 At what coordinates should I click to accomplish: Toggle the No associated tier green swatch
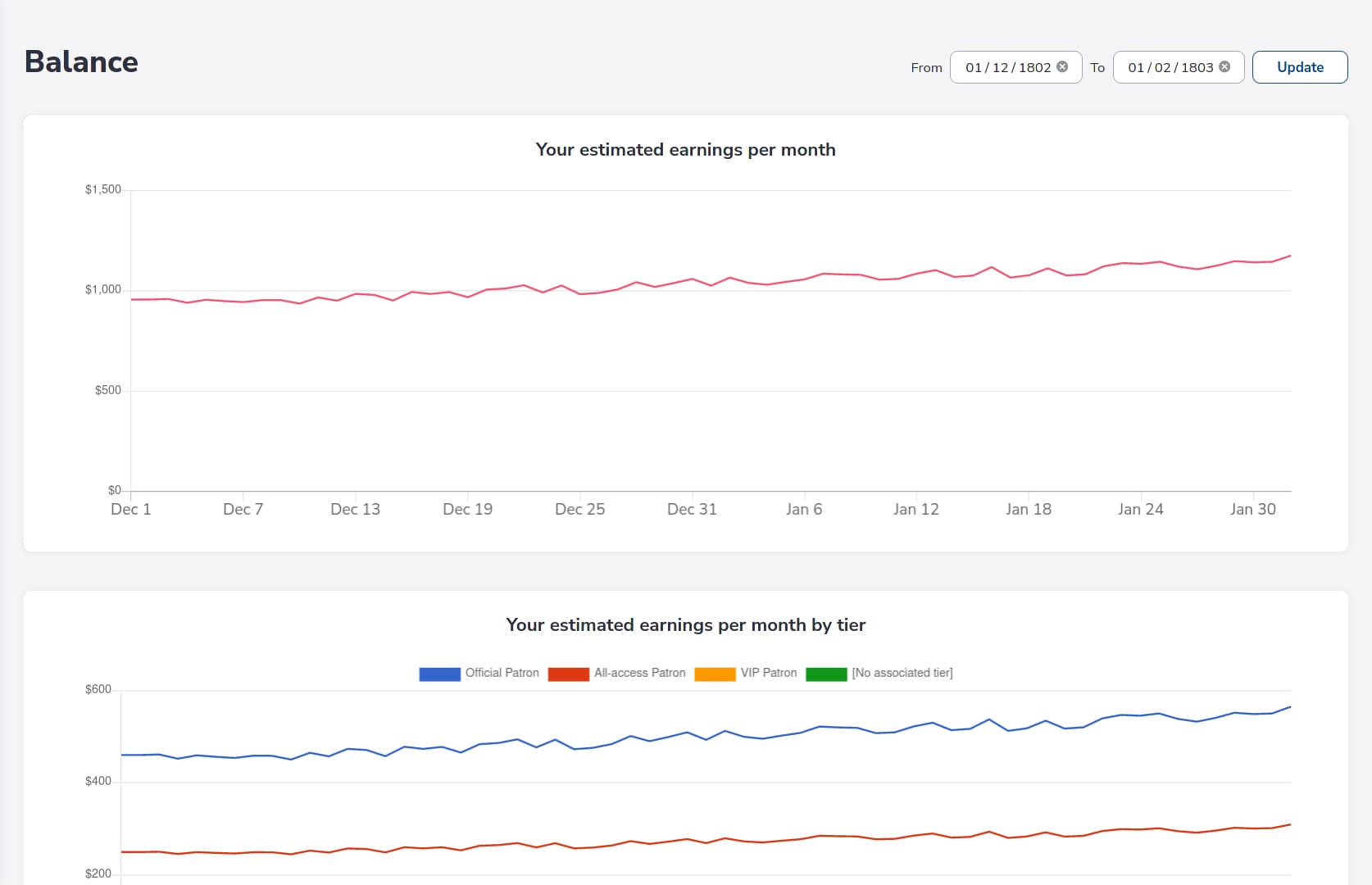pos(826,674)
